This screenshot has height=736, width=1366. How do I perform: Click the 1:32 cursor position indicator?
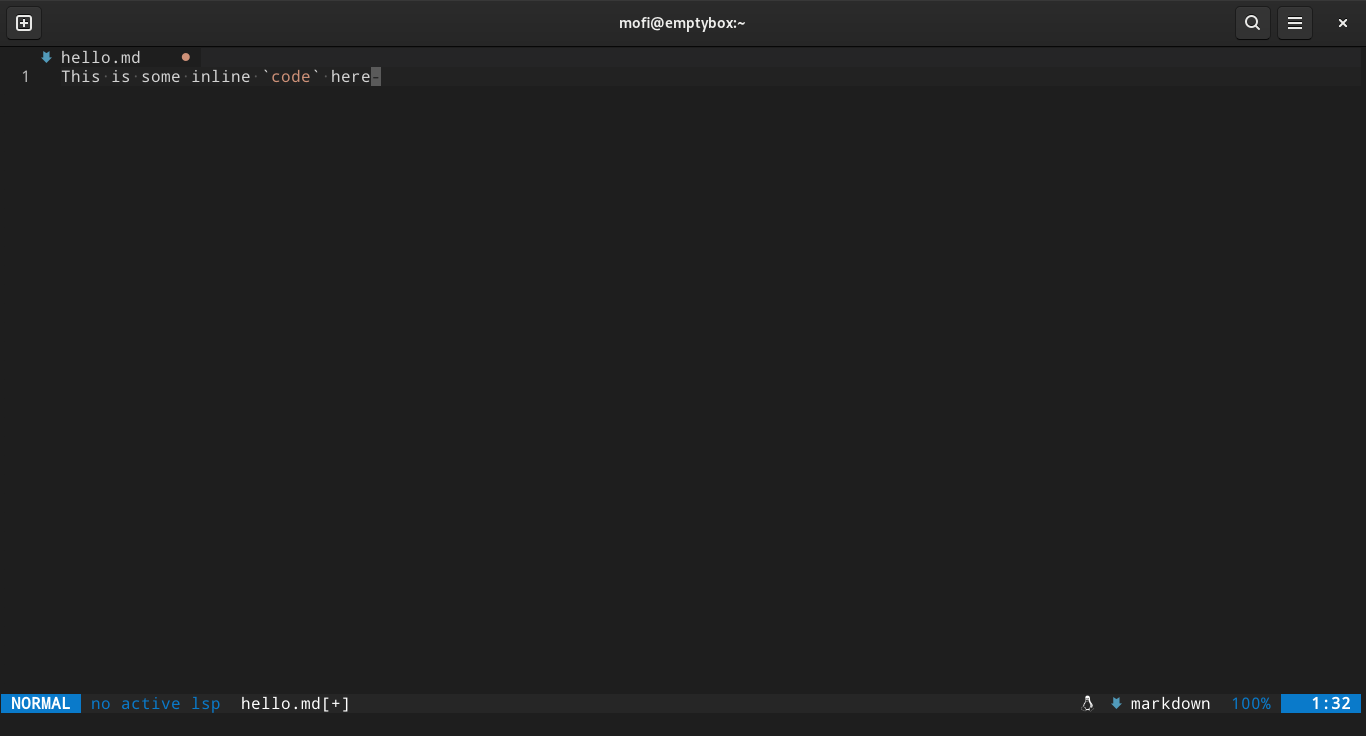click(1330, 703)
